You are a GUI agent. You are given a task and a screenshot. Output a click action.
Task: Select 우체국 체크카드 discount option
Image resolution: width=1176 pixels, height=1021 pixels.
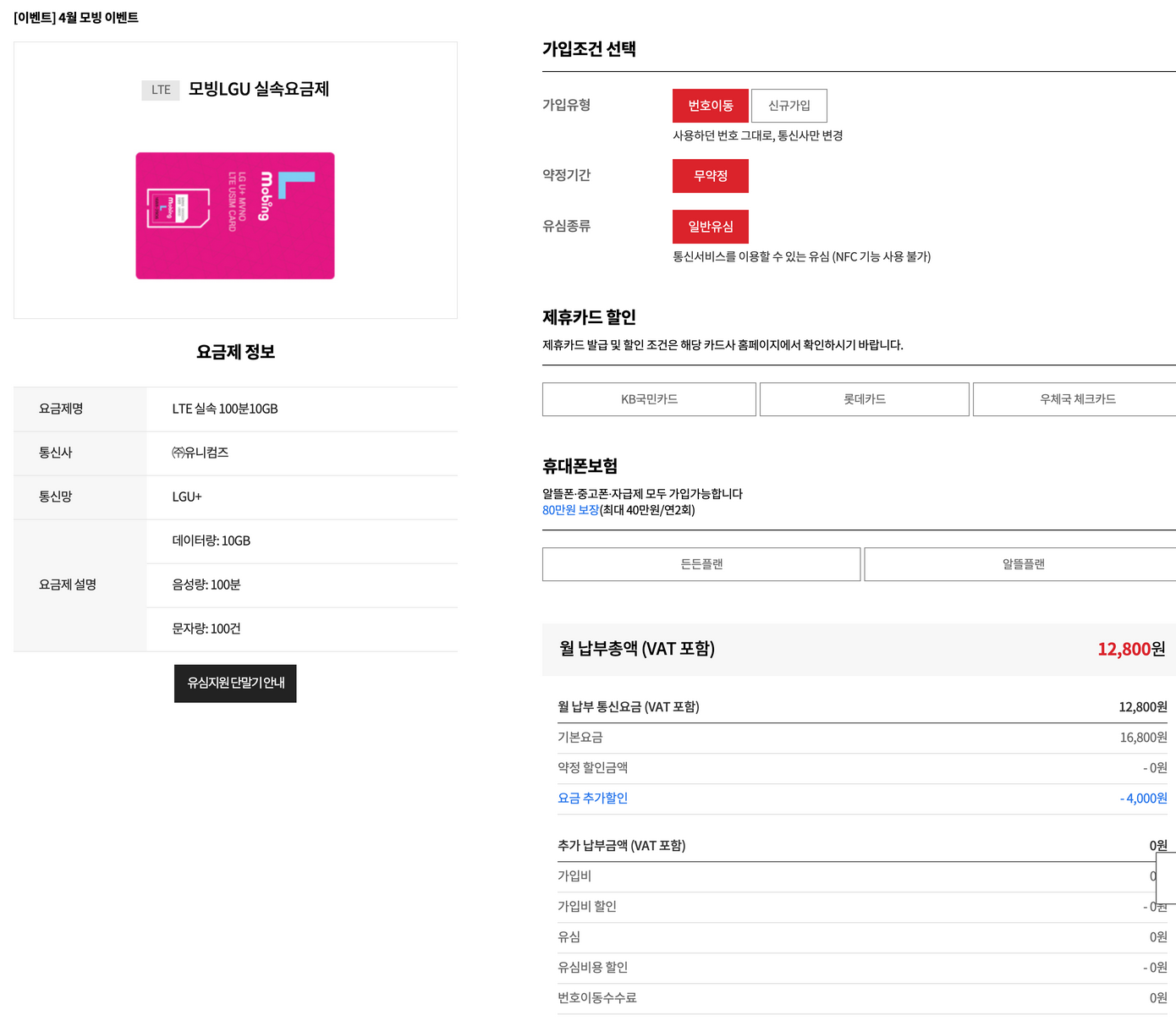point(1076,399)
